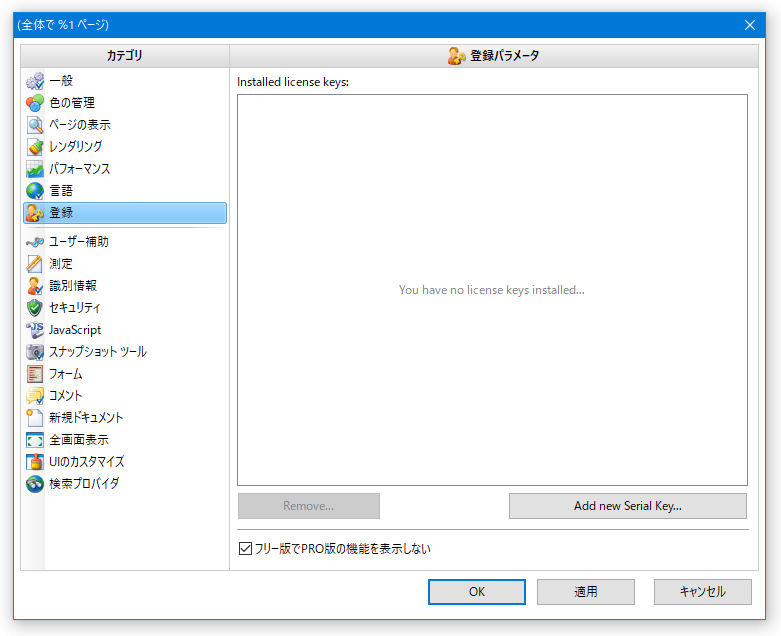Click the chart icon for パフォーマンス
This screenshot has width=781, height=636.
[x=35, y=168]
